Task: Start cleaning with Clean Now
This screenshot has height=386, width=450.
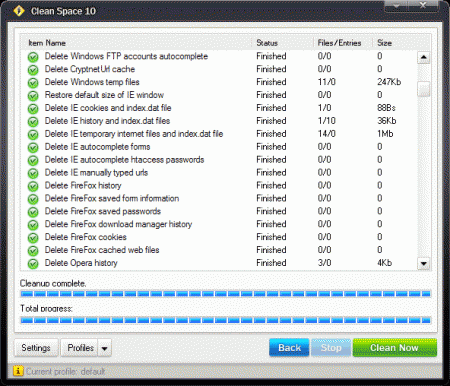Action: tap(395, 348)
